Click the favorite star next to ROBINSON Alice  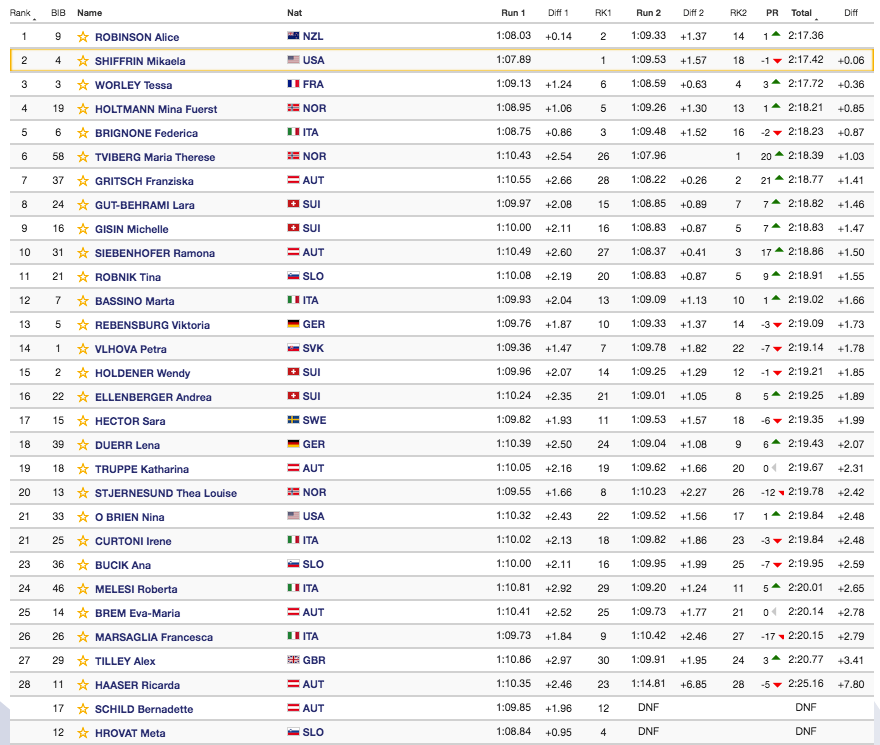click(83, 37)
